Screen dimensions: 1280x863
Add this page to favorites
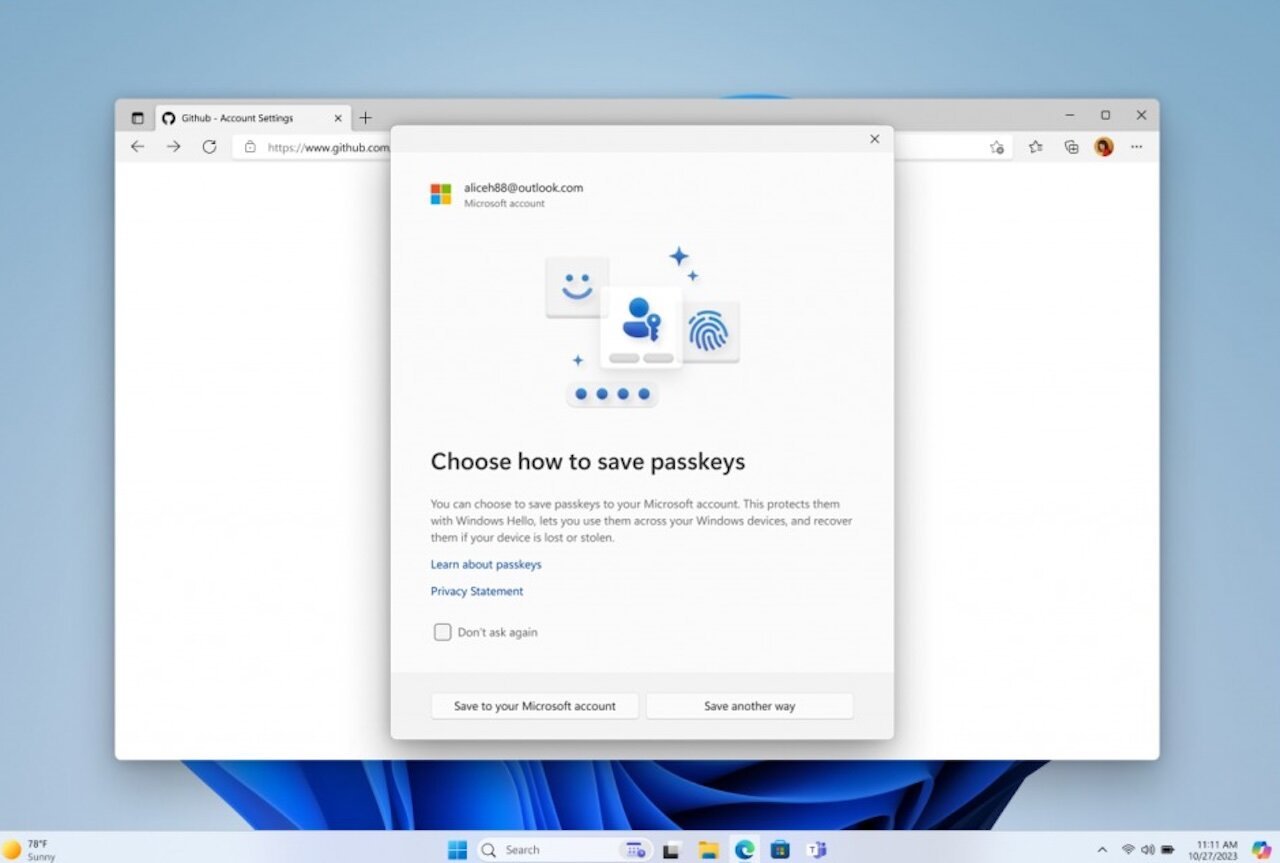[997, 147]
